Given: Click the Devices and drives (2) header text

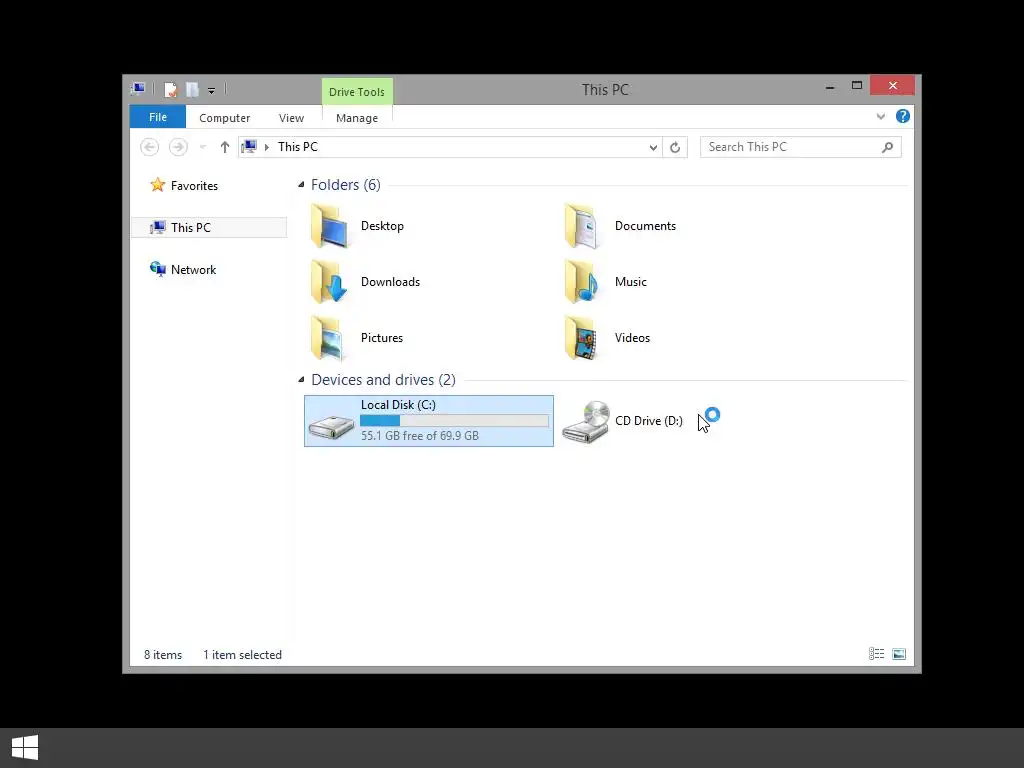Looking at the screenshot, I should point(383,379).
